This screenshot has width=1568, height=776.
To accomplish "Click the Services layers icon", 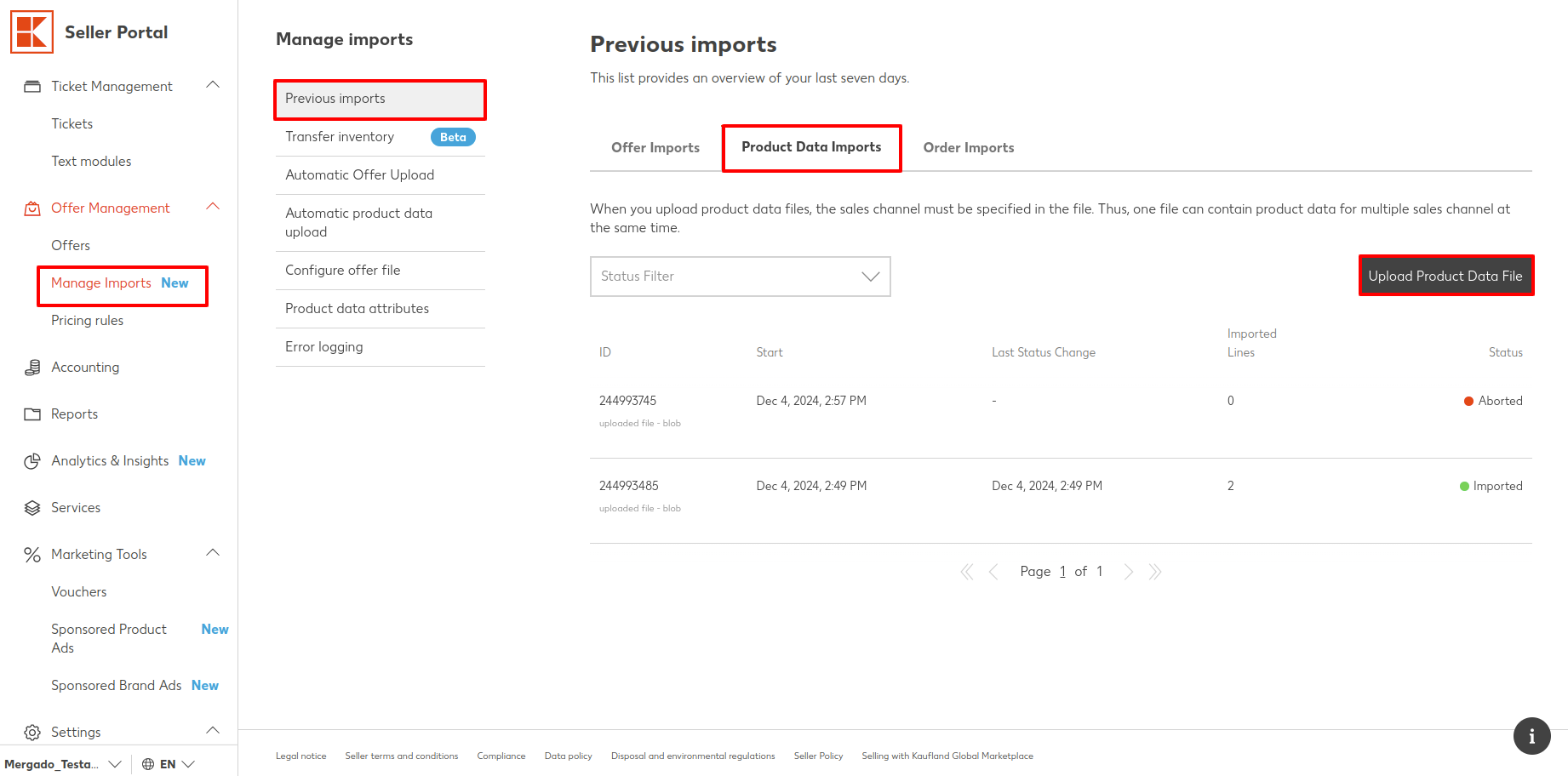I will tap(32, 508).
